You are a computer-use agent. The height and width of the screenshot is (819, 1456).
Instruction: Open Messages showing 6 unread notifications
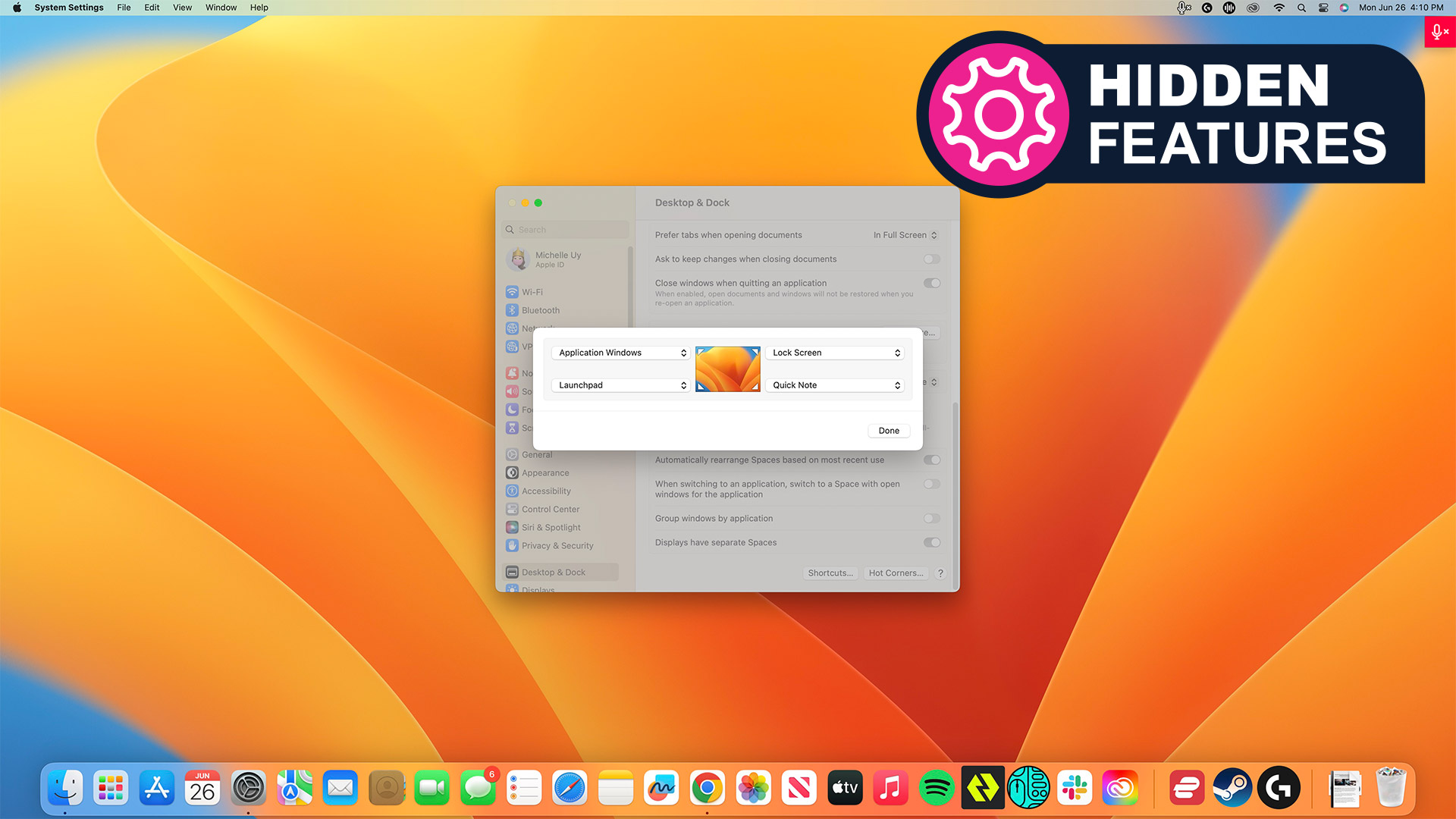tap(479, 788)
